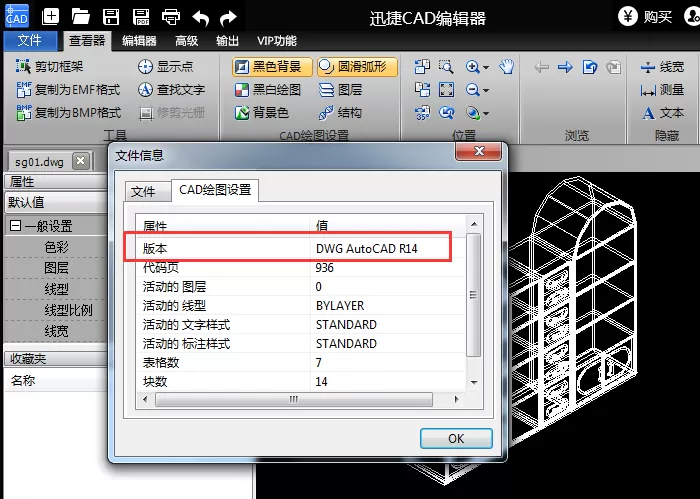Choose 复制为BMP格式 copy tool
The height and width of the screenshot is (499, 700).
68,113
